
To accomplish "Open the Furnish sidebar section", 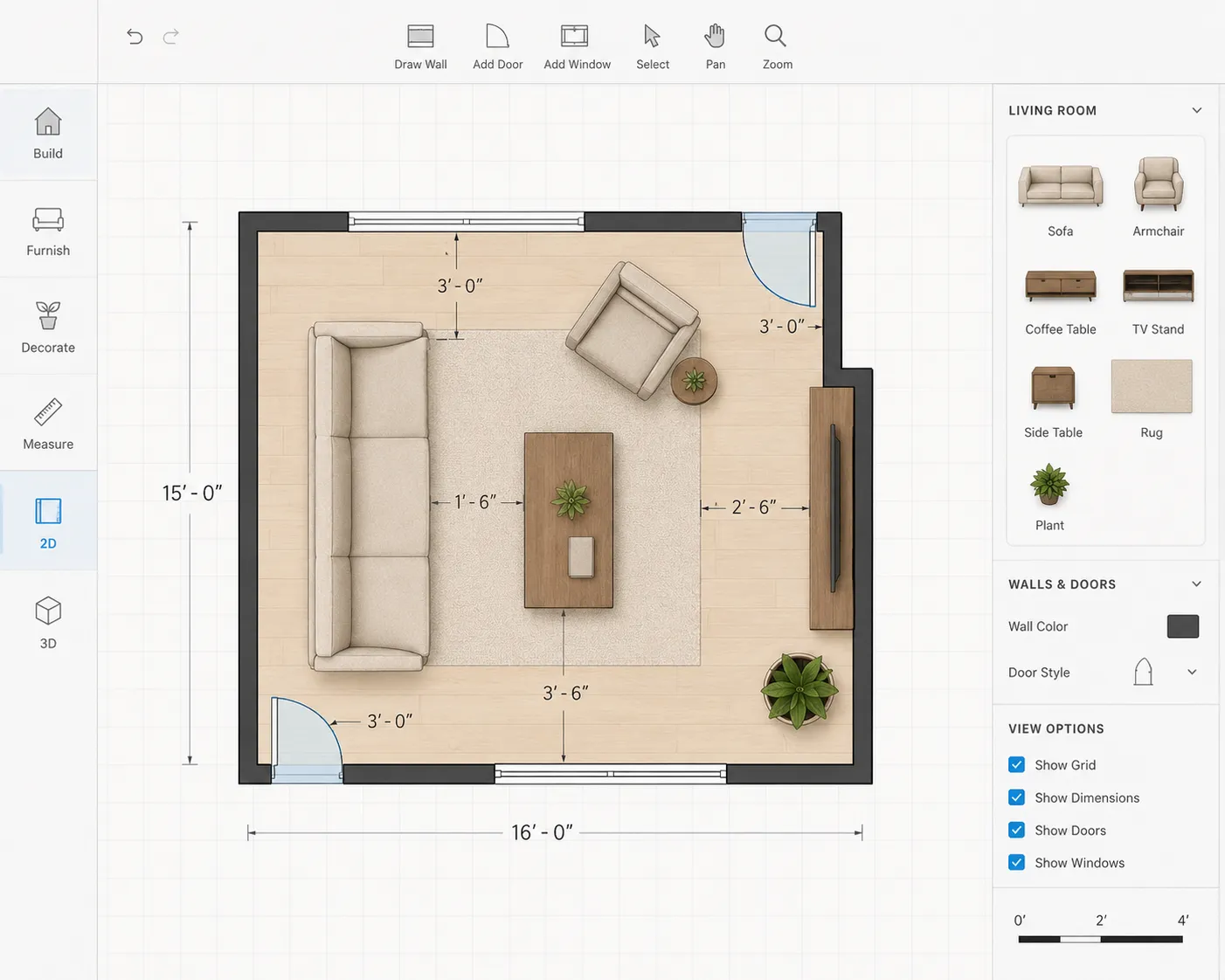I will tap(48, 231).
